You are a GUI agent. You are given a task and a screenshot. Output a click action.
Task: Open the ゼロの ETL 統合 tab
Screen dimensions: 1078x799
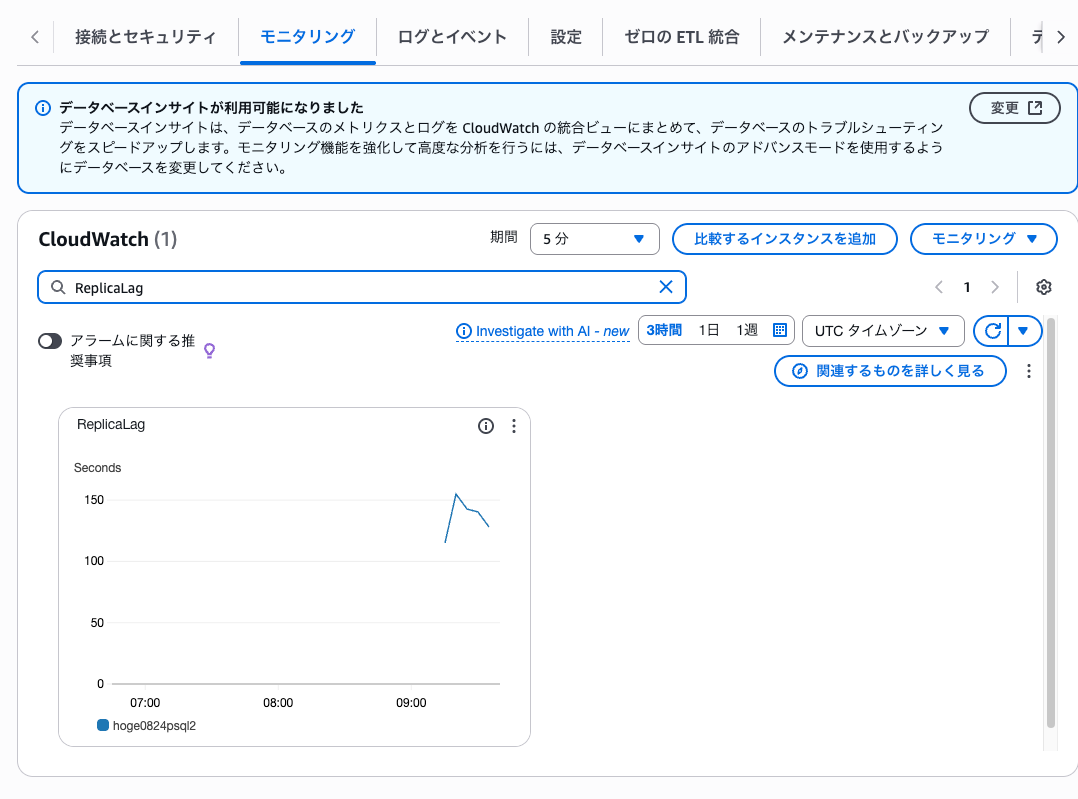(x=681, y=37)
